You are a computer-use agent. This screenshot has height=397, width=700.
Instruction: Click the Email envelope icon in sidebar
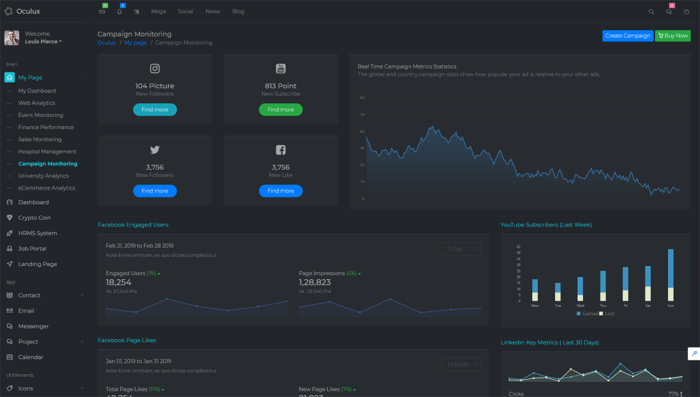tap(9, 310)
